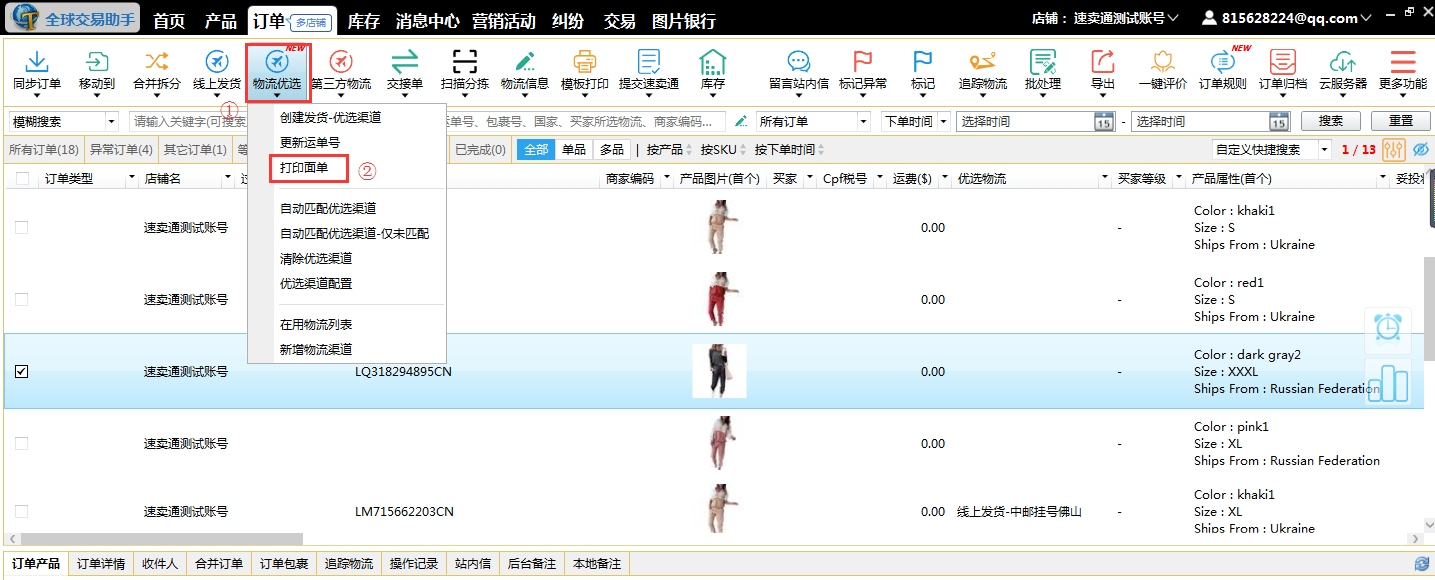This screenshot has width=1435, height=580.
Task: Open the 异常订单(4) tab
Action: pos(121,150)
